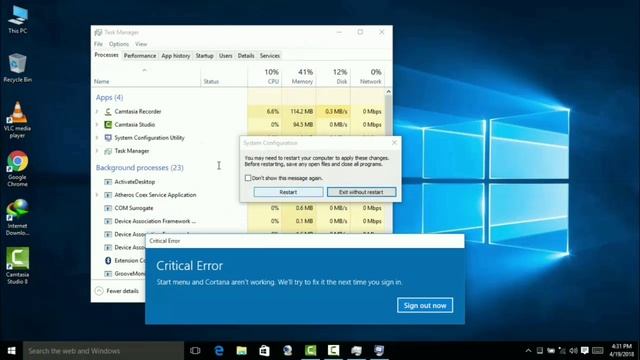Show hidden system tray icons

tap(528, 351)
